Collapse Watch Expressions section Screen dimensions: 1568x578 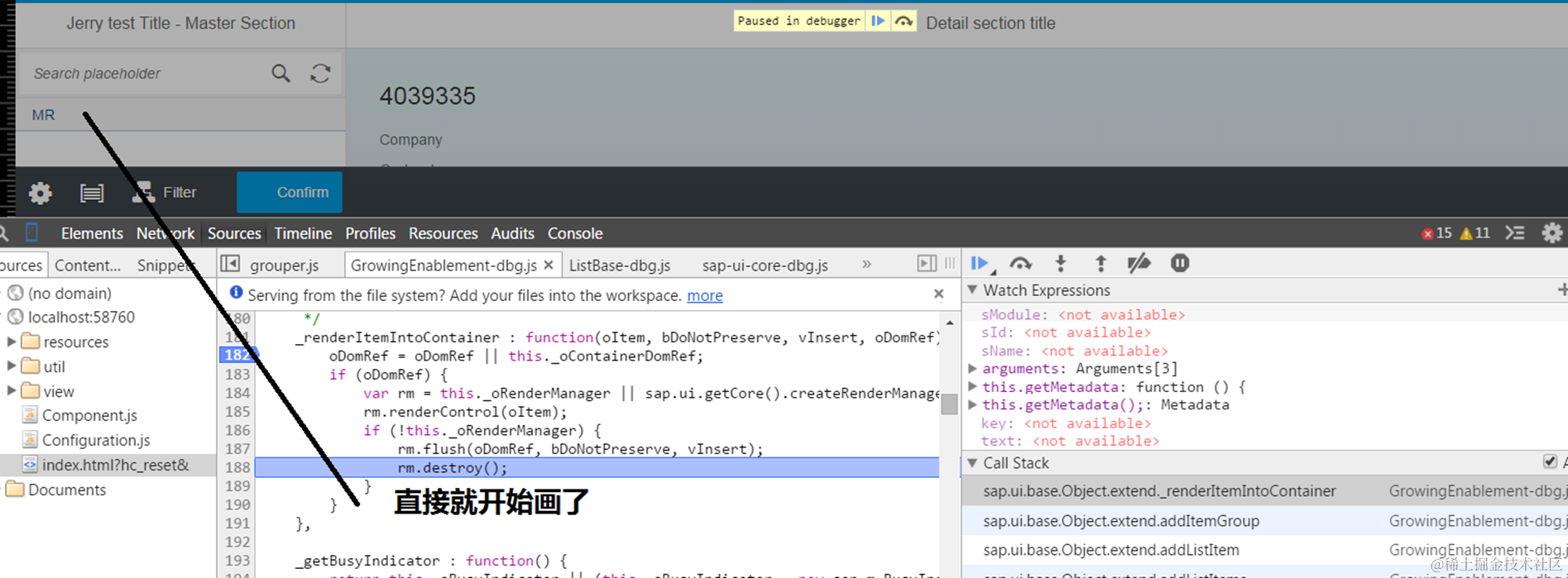pyautogui.click(x=973, y=289)
